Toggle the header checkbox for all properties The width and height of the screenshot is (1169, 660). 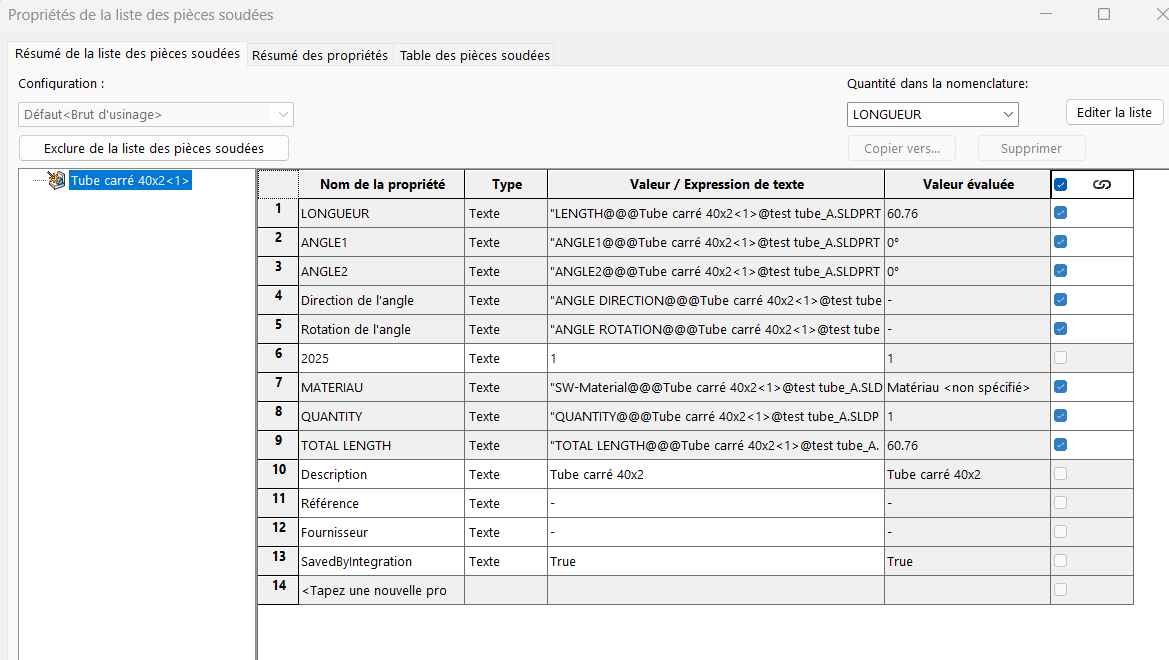tap(1060, 185)
